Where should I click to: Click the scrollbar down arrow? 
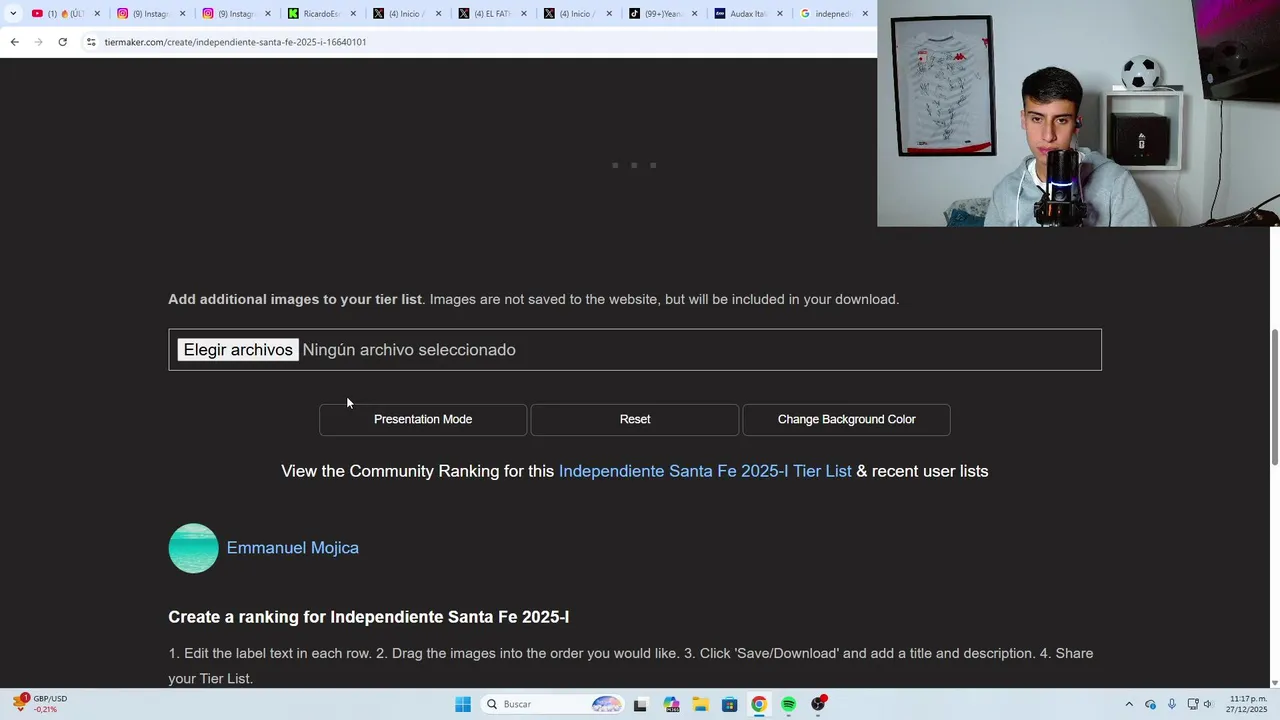1274,683
